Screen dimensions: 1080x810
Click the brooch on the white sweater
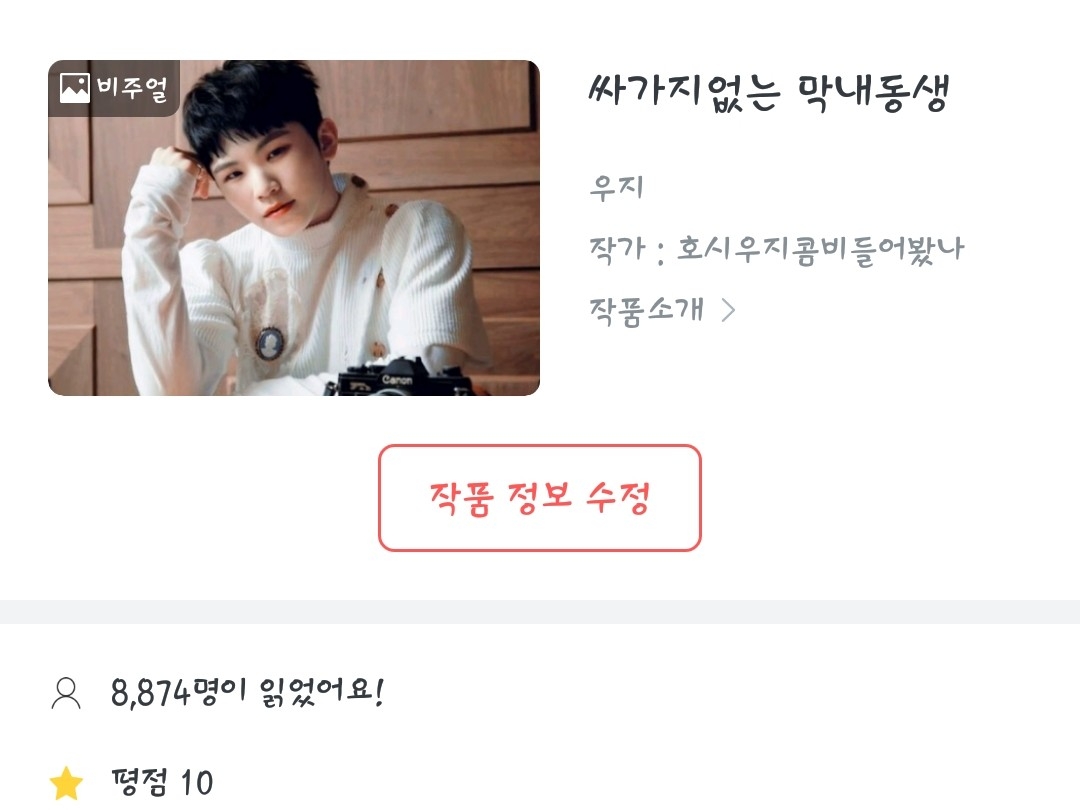click(269, 343)
